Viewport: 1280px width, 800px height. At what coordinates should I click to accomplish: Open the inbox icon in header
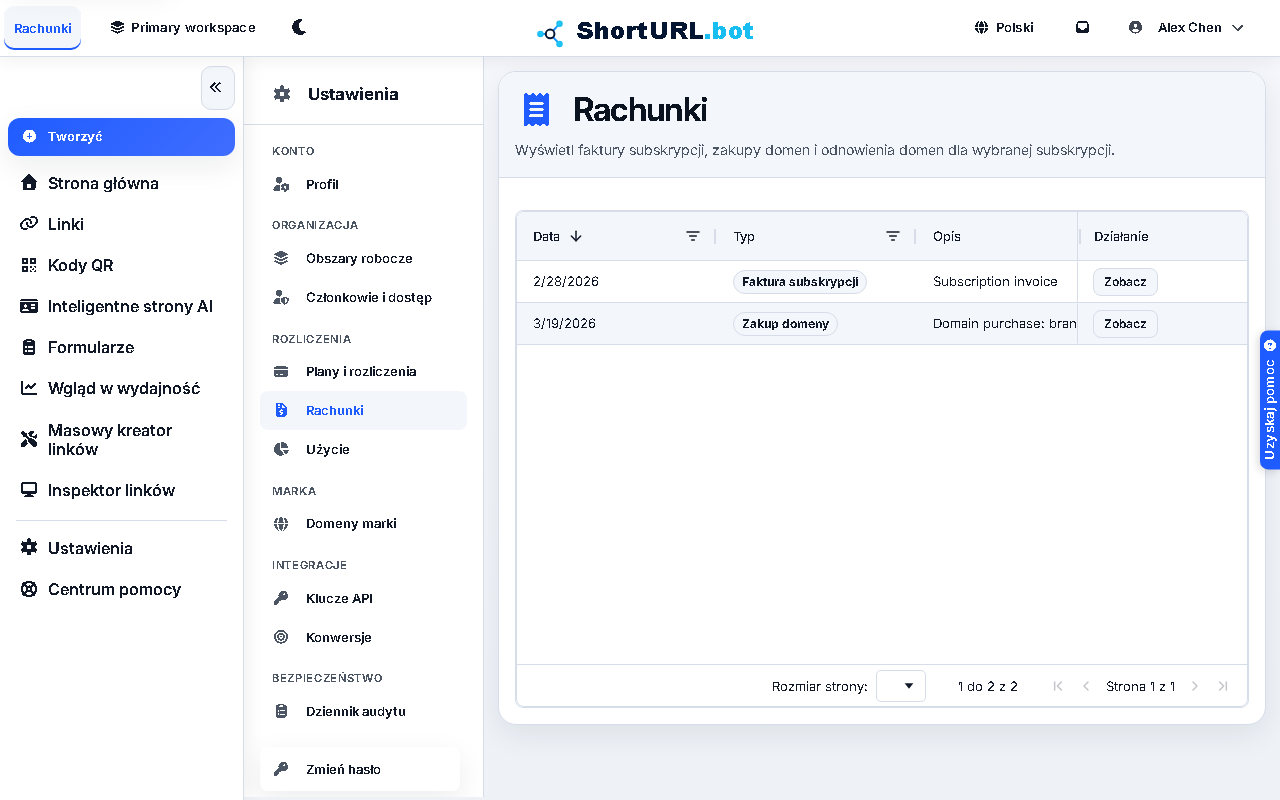1082,27
